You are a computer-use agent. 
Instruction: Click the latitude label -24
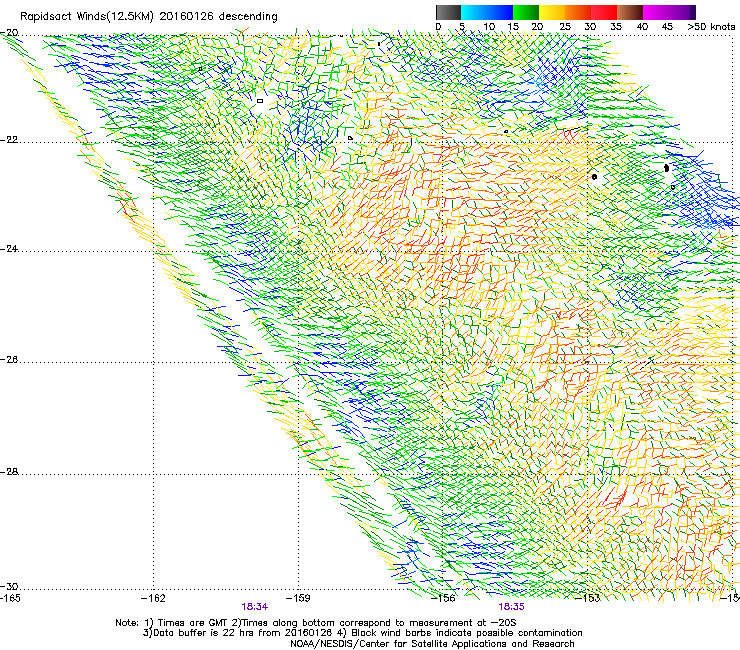[9, 248]
